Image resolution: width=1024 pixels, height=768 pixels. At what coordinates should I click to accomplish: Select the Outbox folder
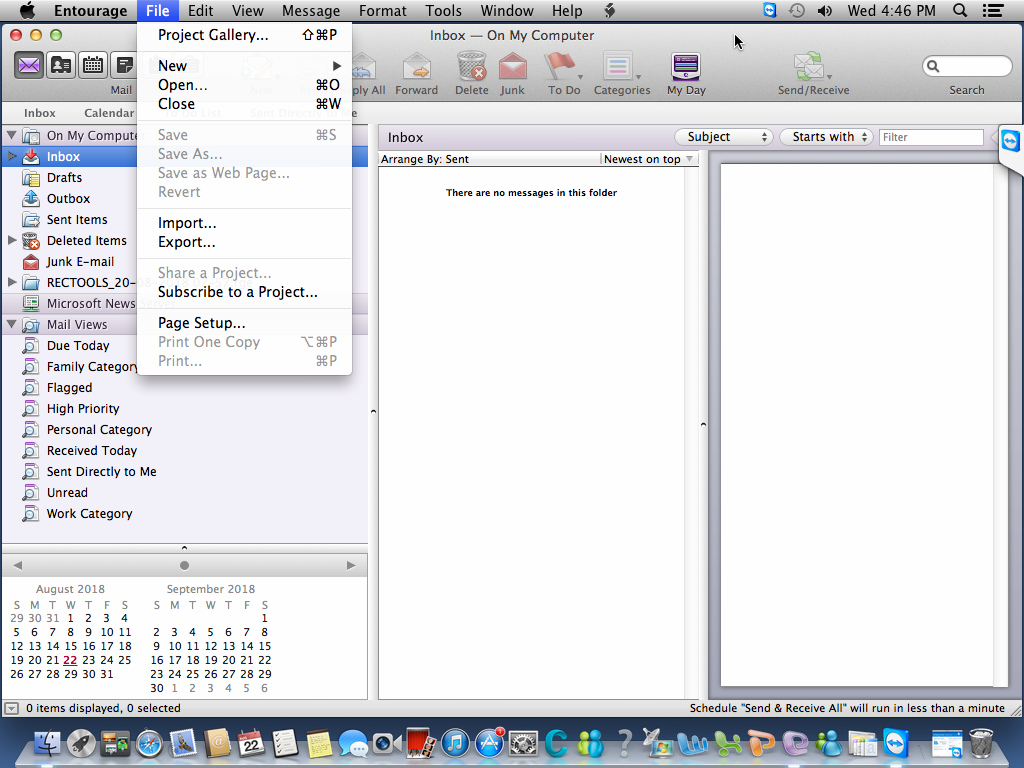tap(69, 199)
